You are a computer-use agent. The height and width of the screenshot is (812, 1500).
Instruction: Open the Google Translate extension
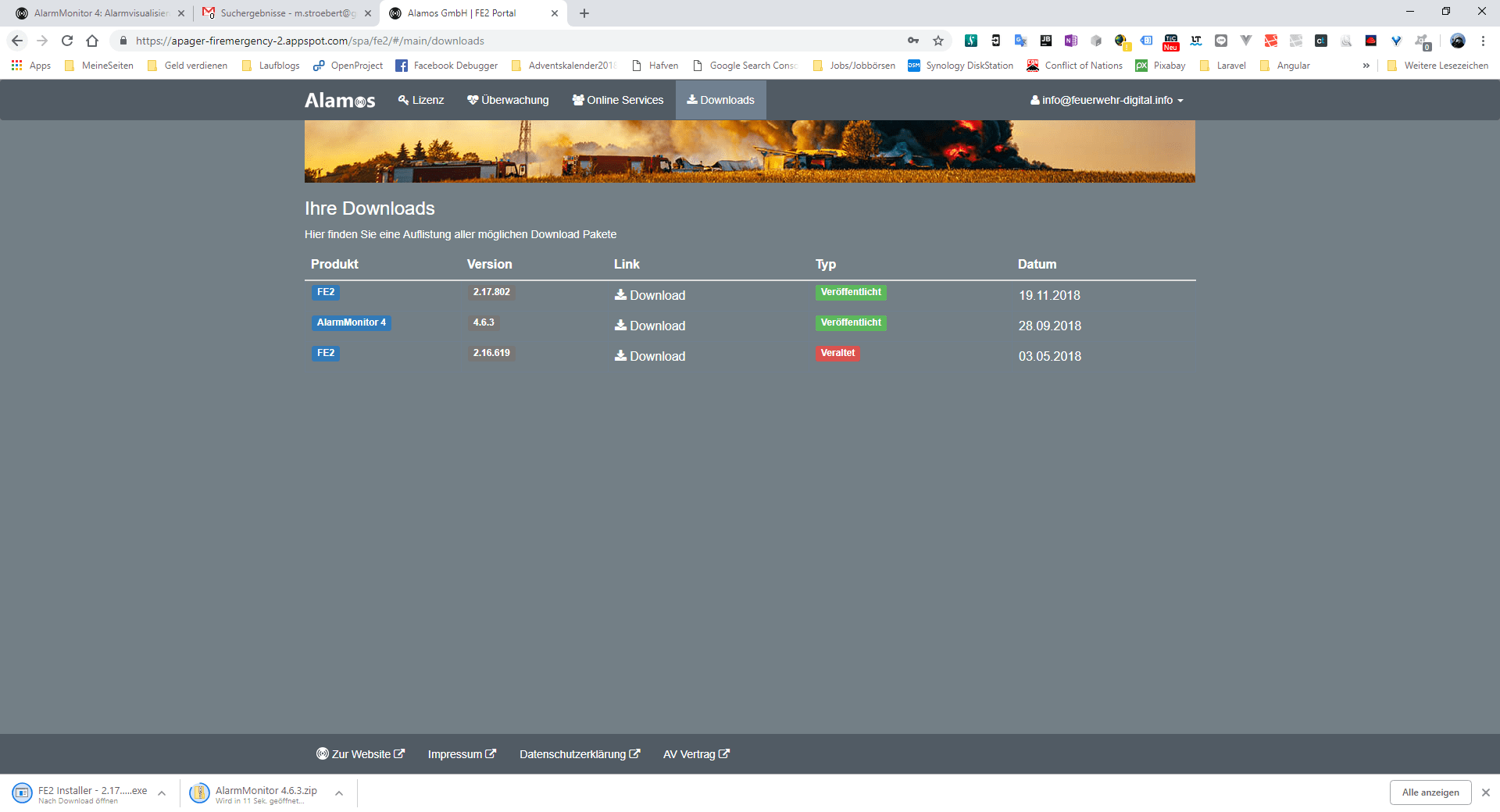[1020, 41]
